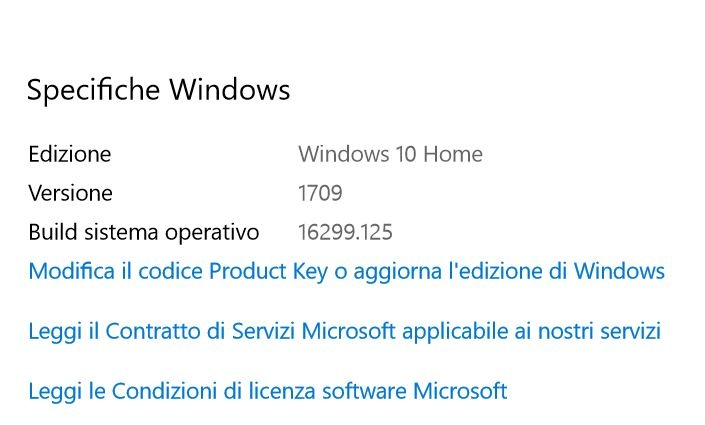Click software Microsoft at the link's end
Viewport: 705px width, 425px height.
pyautogui.click(x=419, y=391)
